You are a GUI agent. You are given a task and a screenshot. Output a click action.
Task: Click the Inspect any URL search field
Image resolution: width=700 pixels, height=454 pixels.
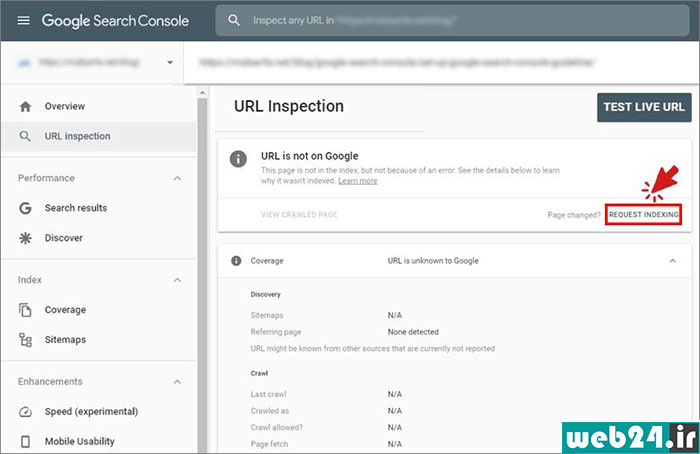pyautogui.click(x=452, y=21)
